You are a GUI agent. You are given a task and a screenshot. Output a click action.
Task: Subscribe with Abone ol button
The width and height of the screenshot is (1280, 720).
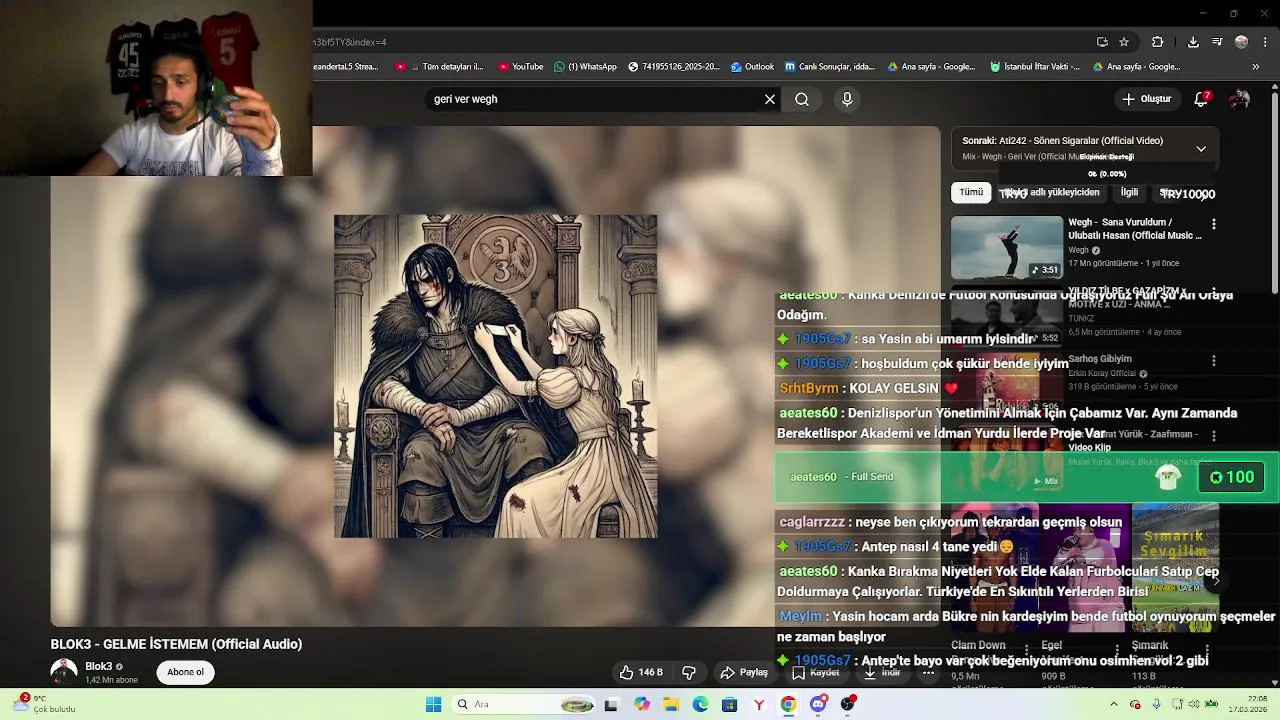point(185,672)
